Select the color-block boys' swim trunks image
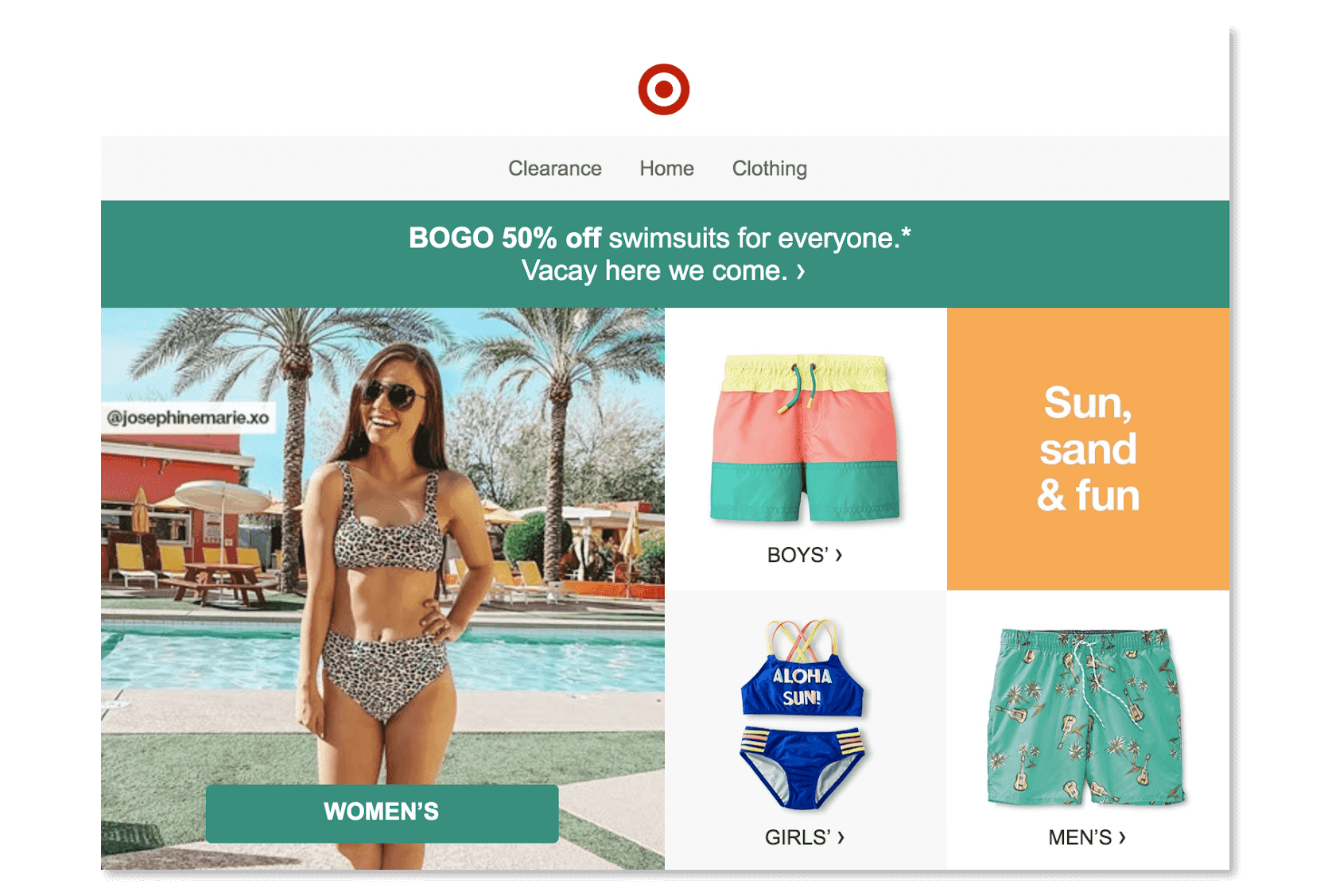 tap(805, 438)
